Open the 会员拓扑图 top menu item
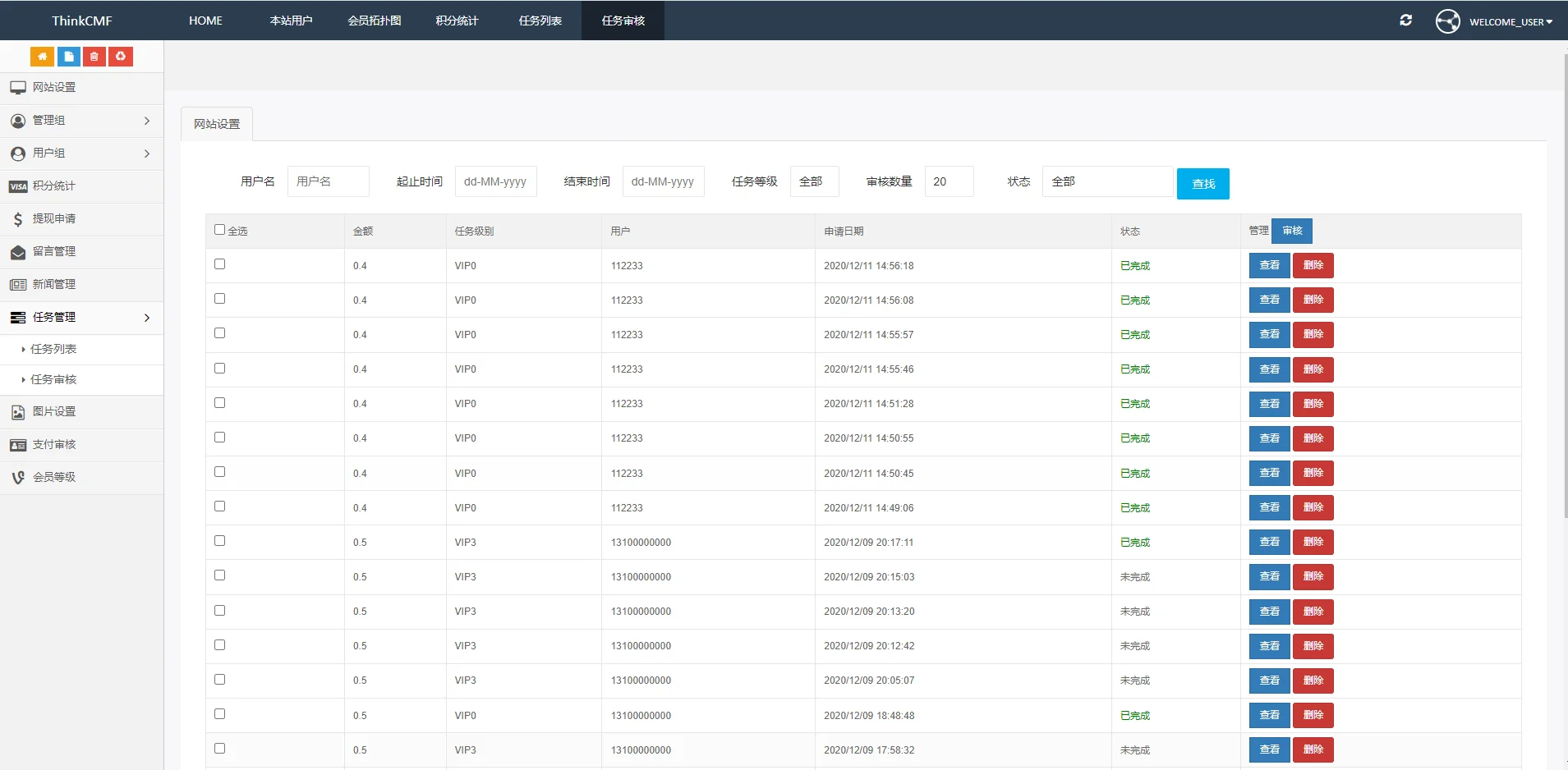 coord(374,21)
